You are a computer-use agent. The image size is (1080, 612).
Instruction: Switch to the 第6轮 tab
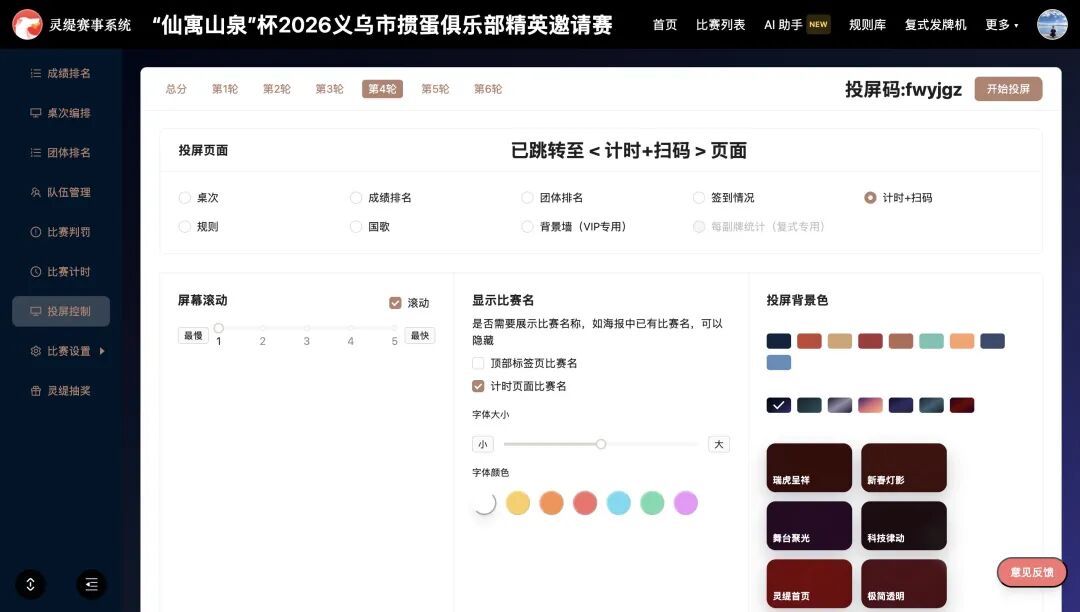pos(488,89)
